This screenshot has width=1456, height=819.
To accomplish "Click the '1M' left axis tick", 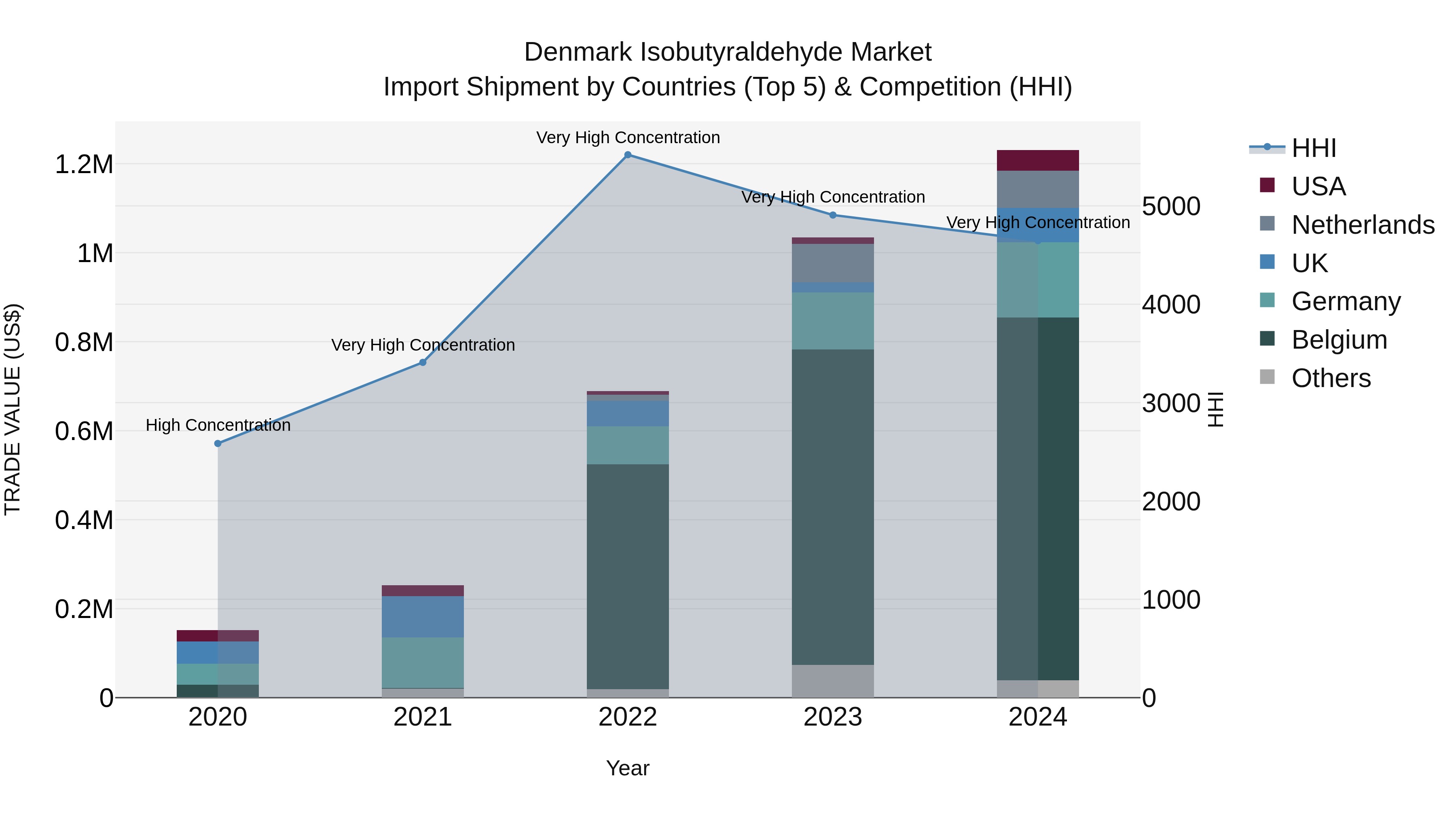I will 95,253.
